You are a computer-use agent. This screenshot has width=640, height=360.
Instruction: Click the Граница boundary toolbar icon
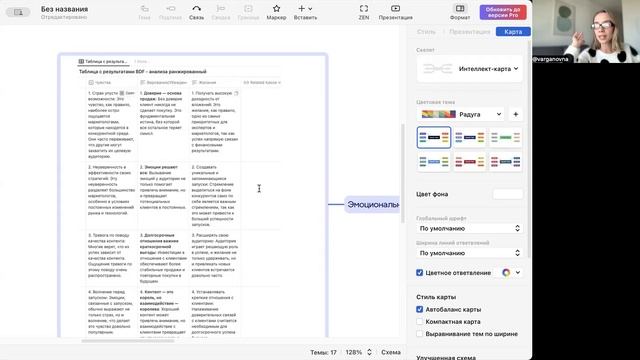[248, 12]
